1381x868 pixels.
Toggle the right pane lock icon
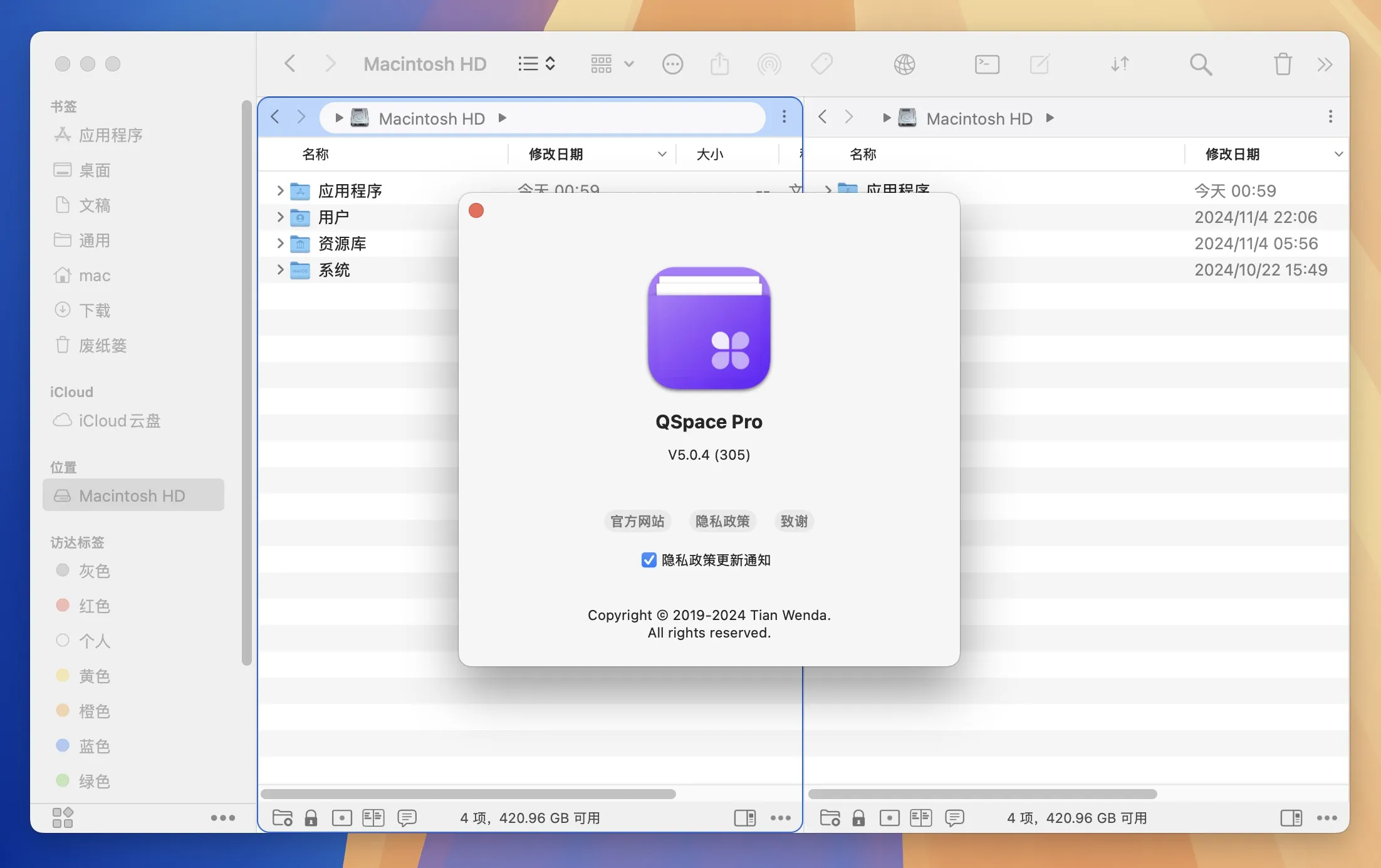coord(858,818)
